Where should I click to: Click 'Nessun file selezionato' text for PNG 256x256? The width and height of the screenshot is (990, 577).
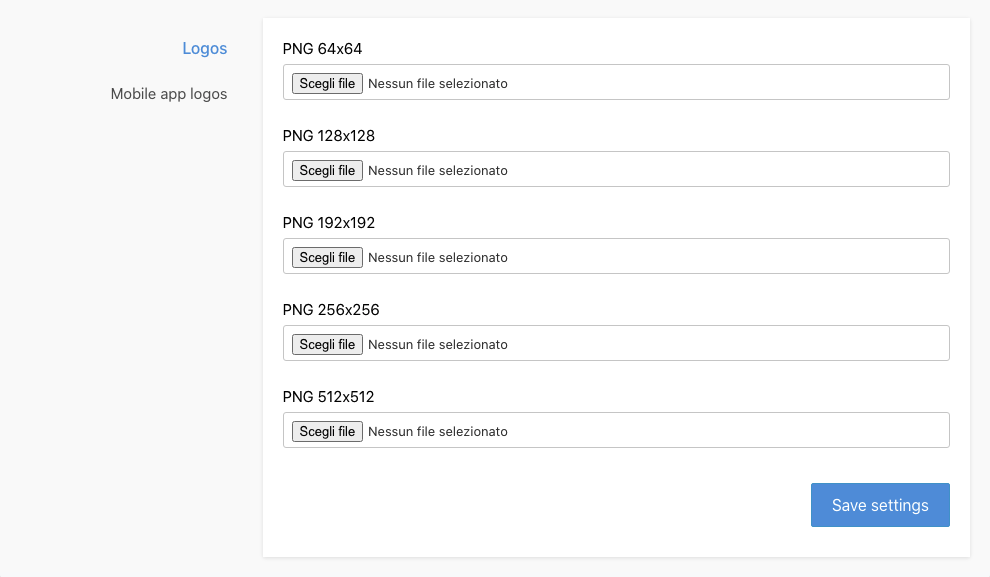437,344
